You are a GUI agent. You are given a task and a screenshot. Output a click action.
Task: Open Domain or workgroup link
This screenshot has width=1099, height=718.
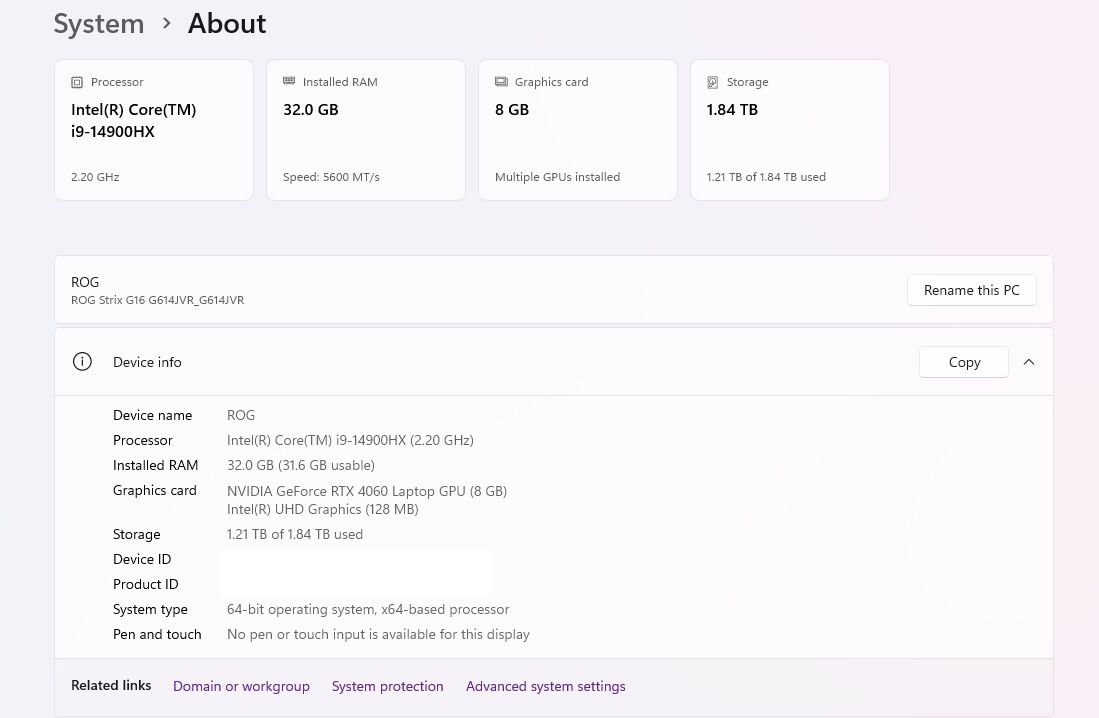coord(241,686)
